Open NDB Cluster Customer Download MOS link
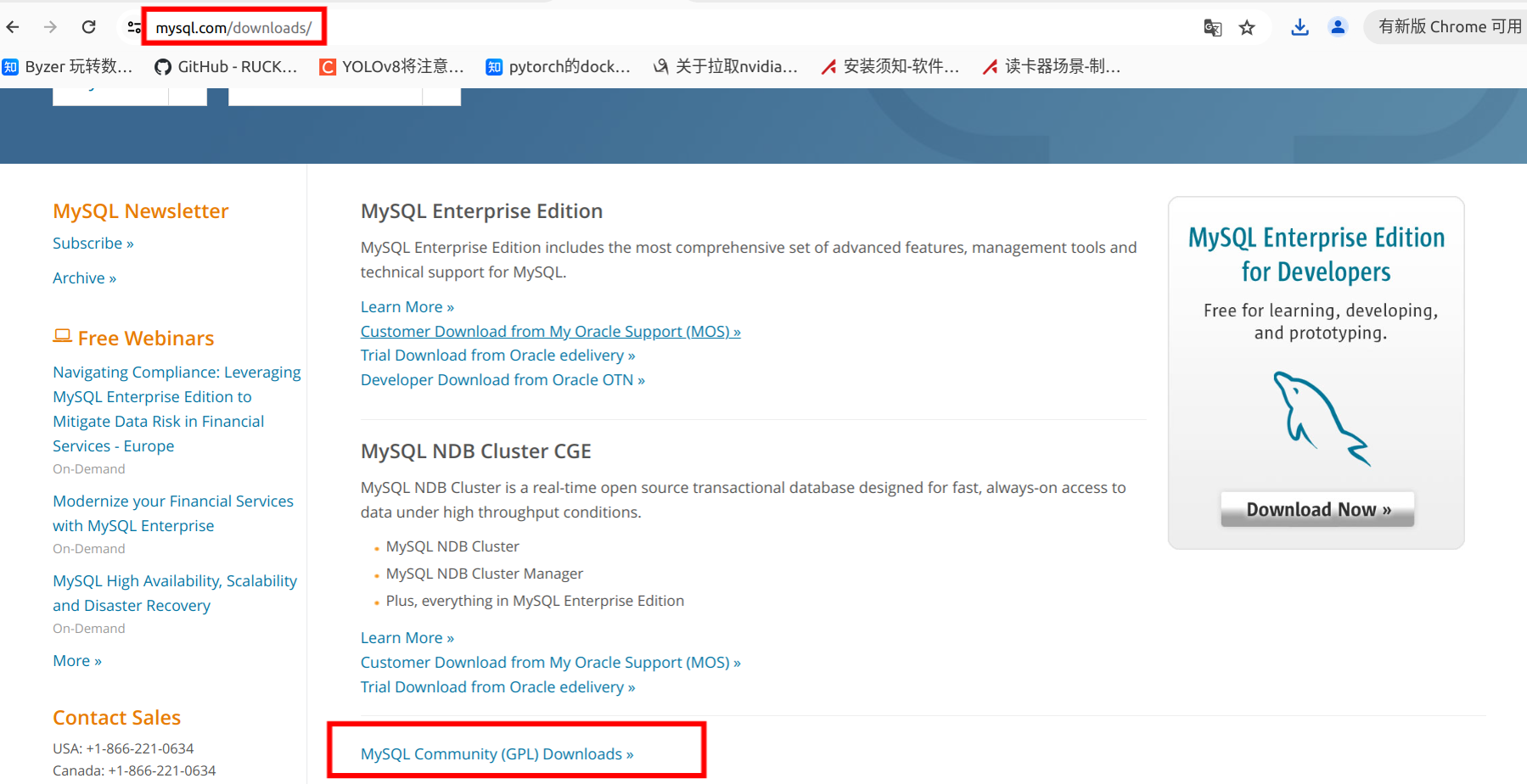Screen dimensions: 1527x784 click(x=551, y=663)
